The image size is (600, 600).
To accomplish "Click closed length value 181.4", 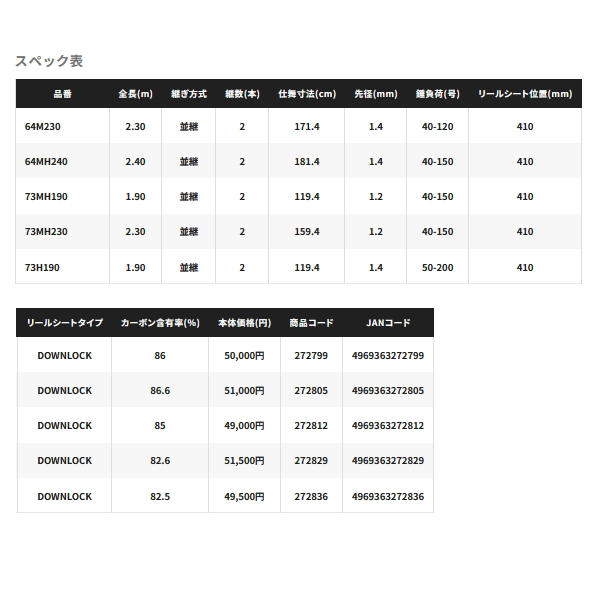I will point(307,161).
